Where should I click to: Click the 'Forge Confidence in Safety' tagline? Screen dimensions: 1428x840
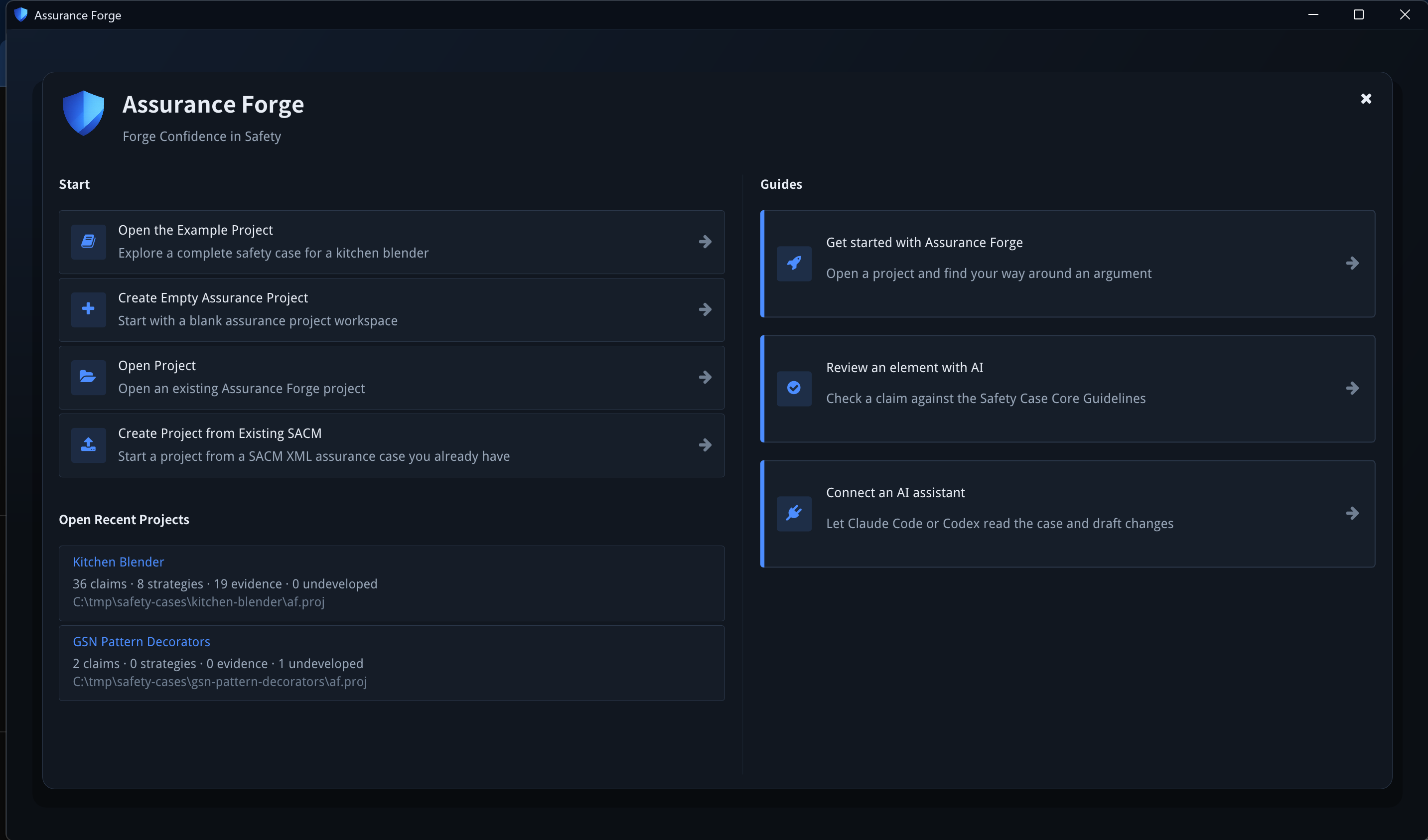pos(202,137)
